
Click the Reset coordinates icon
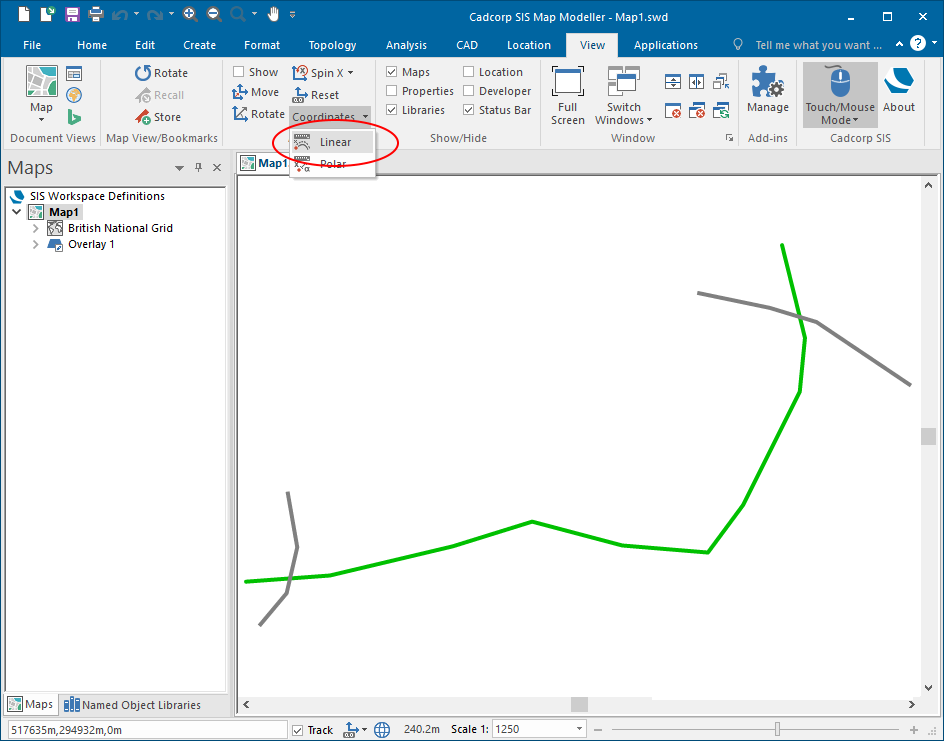click(x=301, y=95)
